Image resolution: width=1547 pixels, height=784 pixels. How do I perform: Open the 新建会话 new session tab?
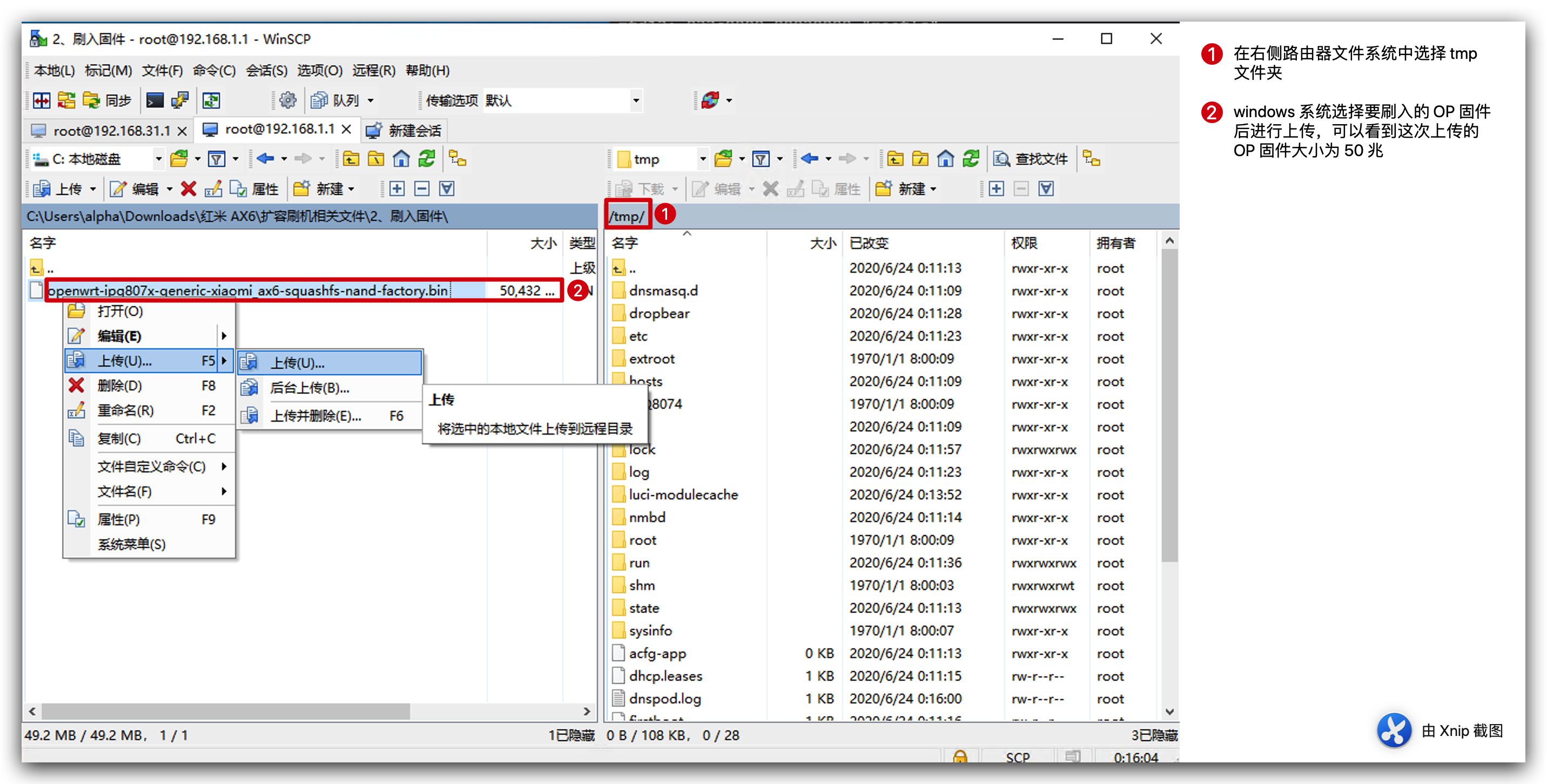404,130
